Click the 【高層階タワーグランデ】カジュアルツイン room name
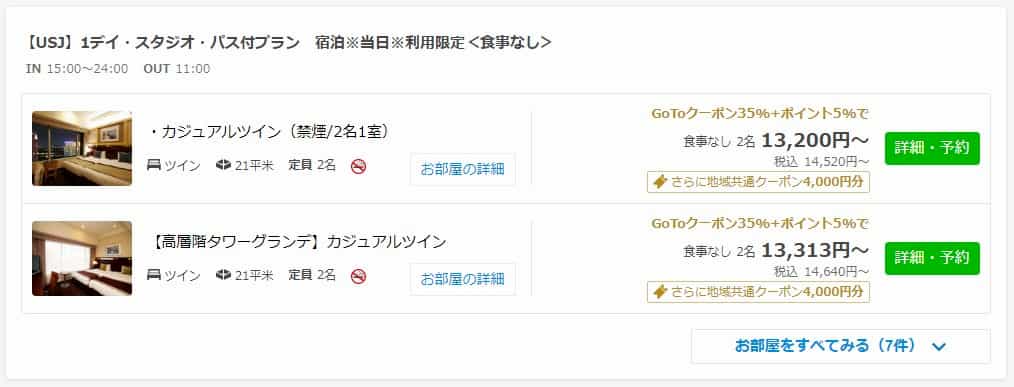The width and height of the screenshot is (1014, 387). (297, 242)
